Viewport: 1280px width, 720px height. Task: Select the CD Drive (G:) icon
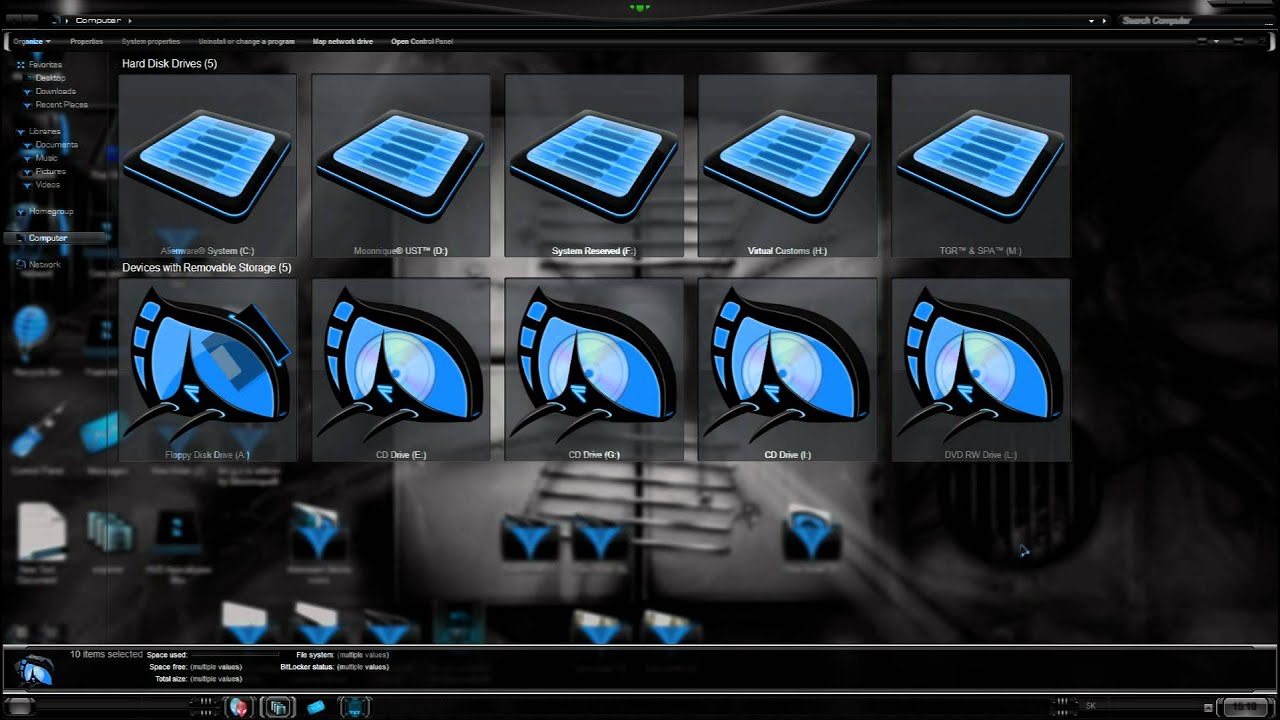pos(594,370)
